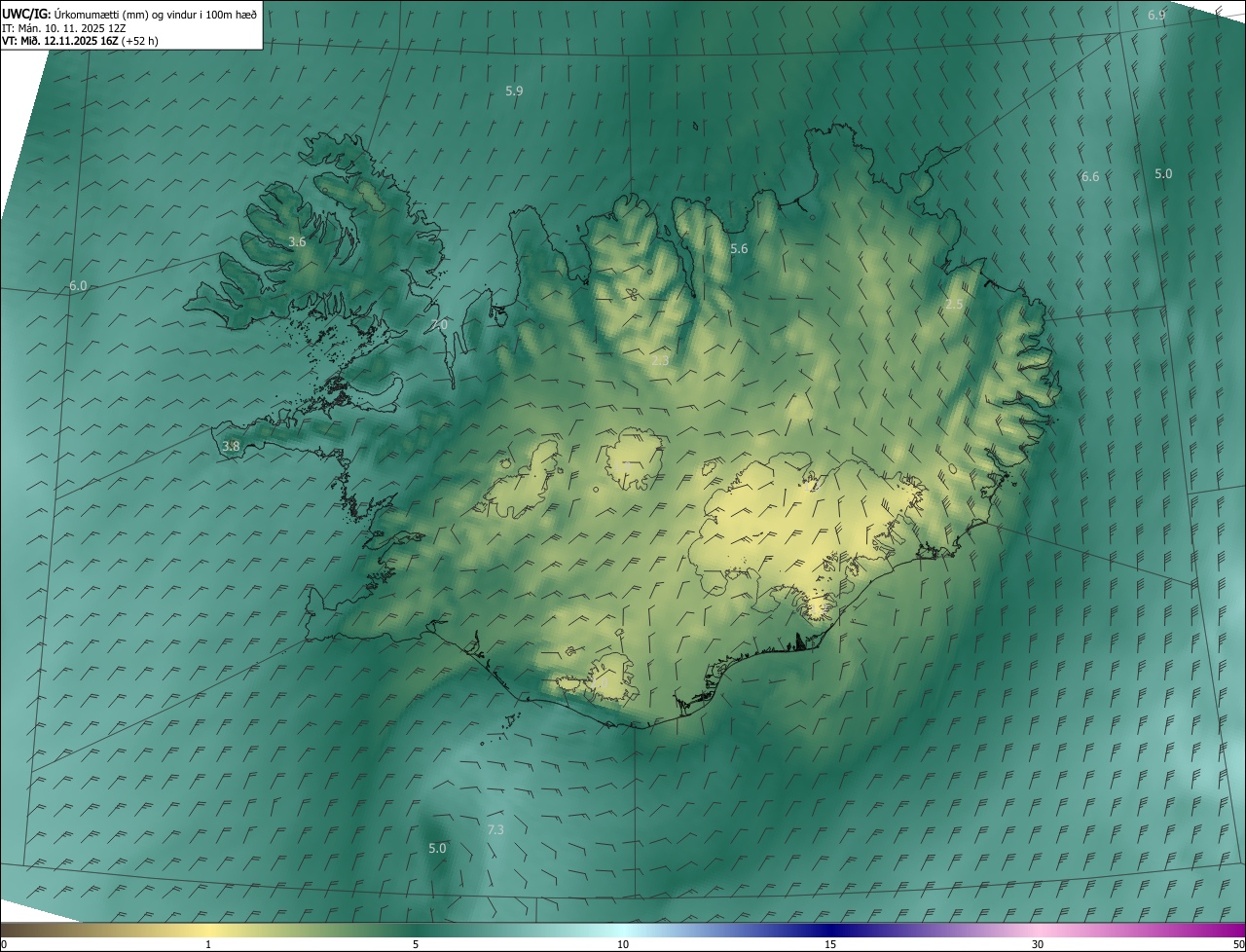Viewport: 1246px width, 952px height.
Task: Click the 6.6 value label east of Iceland
Action: point(1090,176)
